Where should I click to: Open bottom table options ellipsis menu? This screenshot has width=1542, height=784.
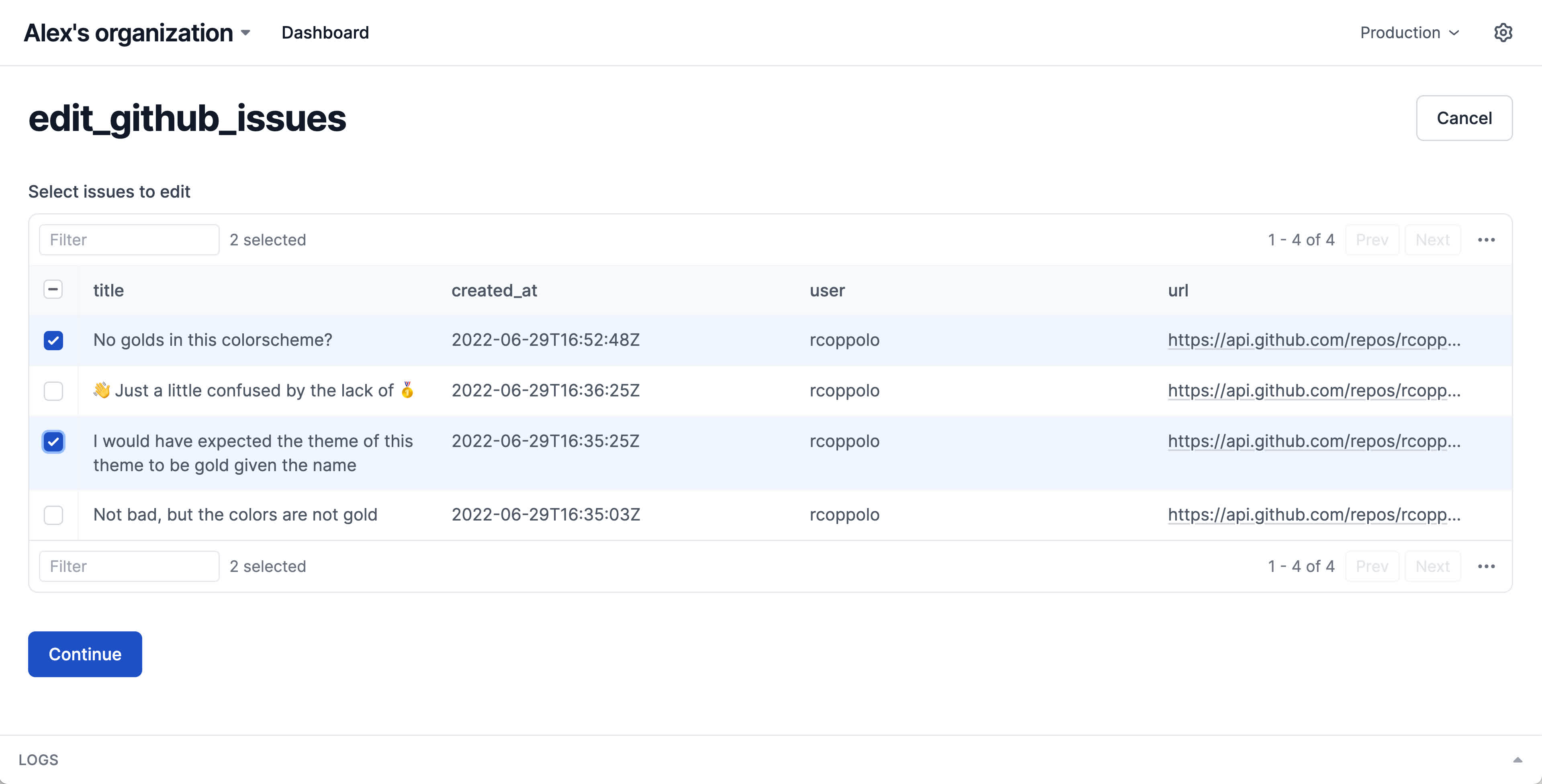tap(1486, 566)
